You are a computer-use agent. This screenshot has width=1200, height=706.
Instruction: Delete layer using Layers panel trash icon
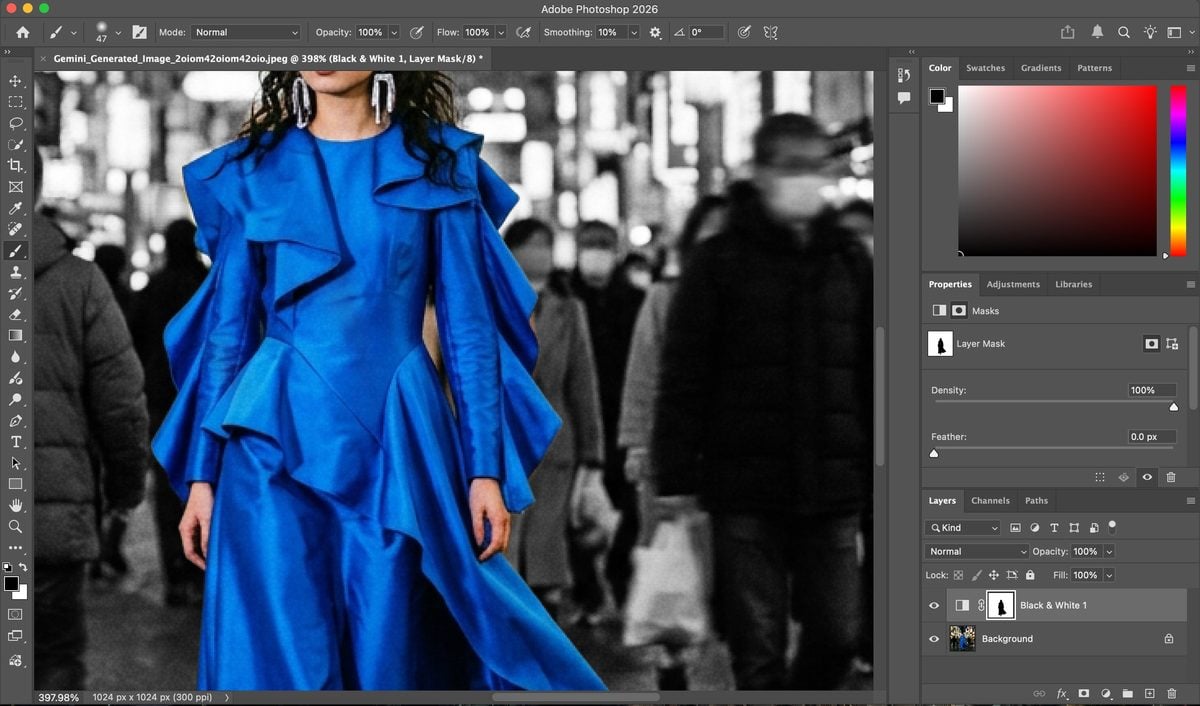point(1172,693)
